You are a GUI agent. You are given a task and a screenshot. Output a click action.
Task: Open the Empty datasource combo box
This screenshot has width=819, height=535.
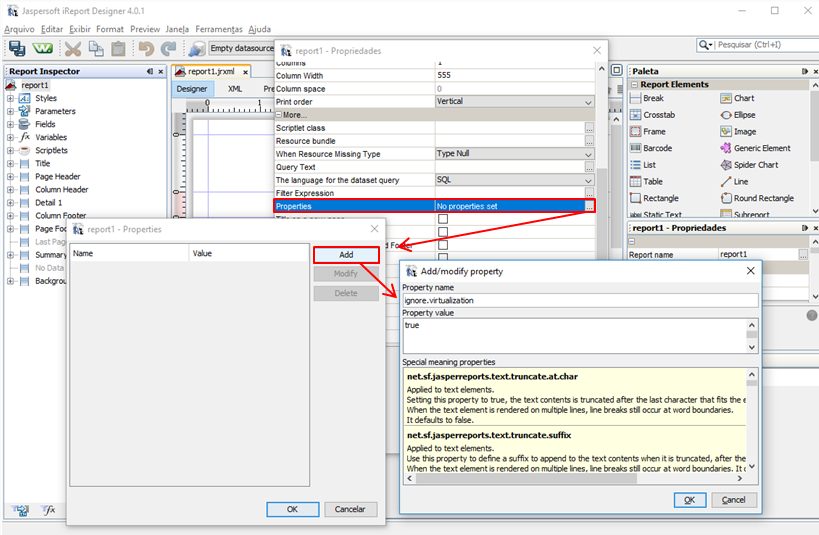(241, 49)
